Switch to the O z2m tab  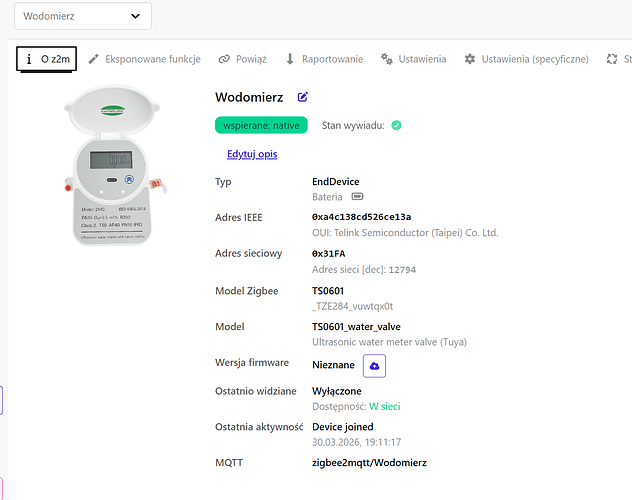47,59
